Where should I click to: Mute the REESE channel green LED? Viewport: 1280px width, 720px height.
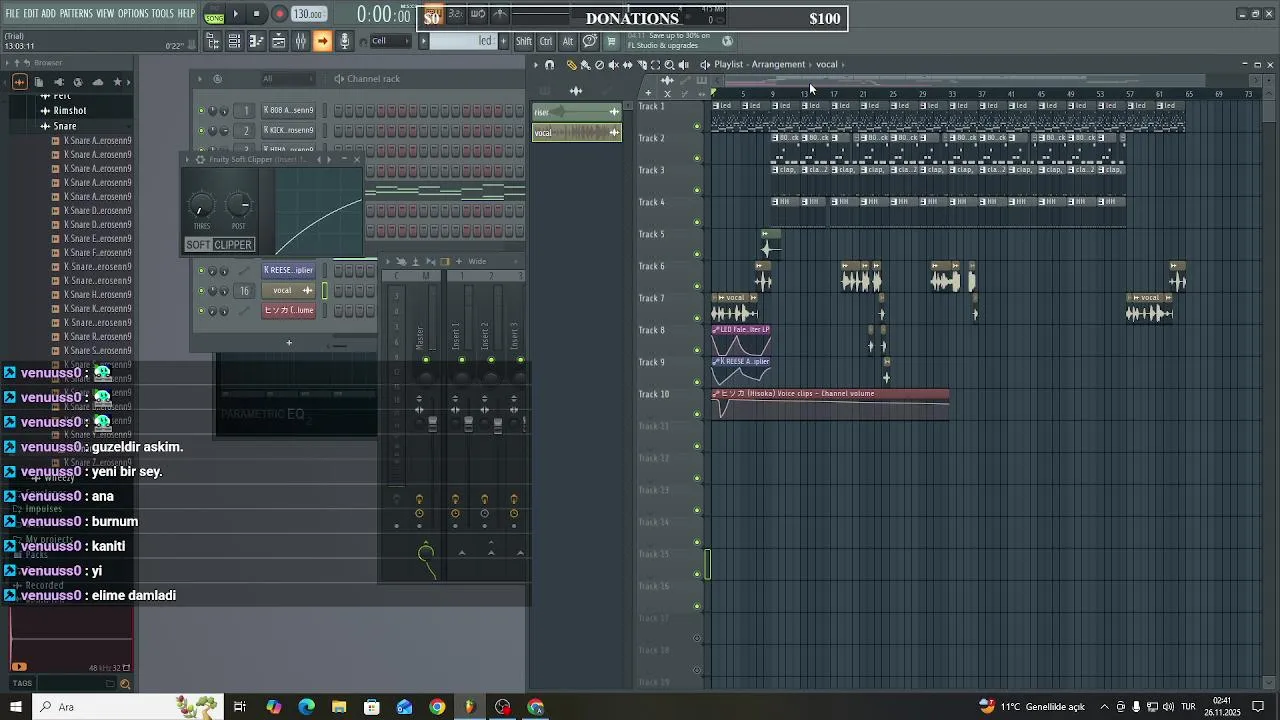click(x=201, y=271)
